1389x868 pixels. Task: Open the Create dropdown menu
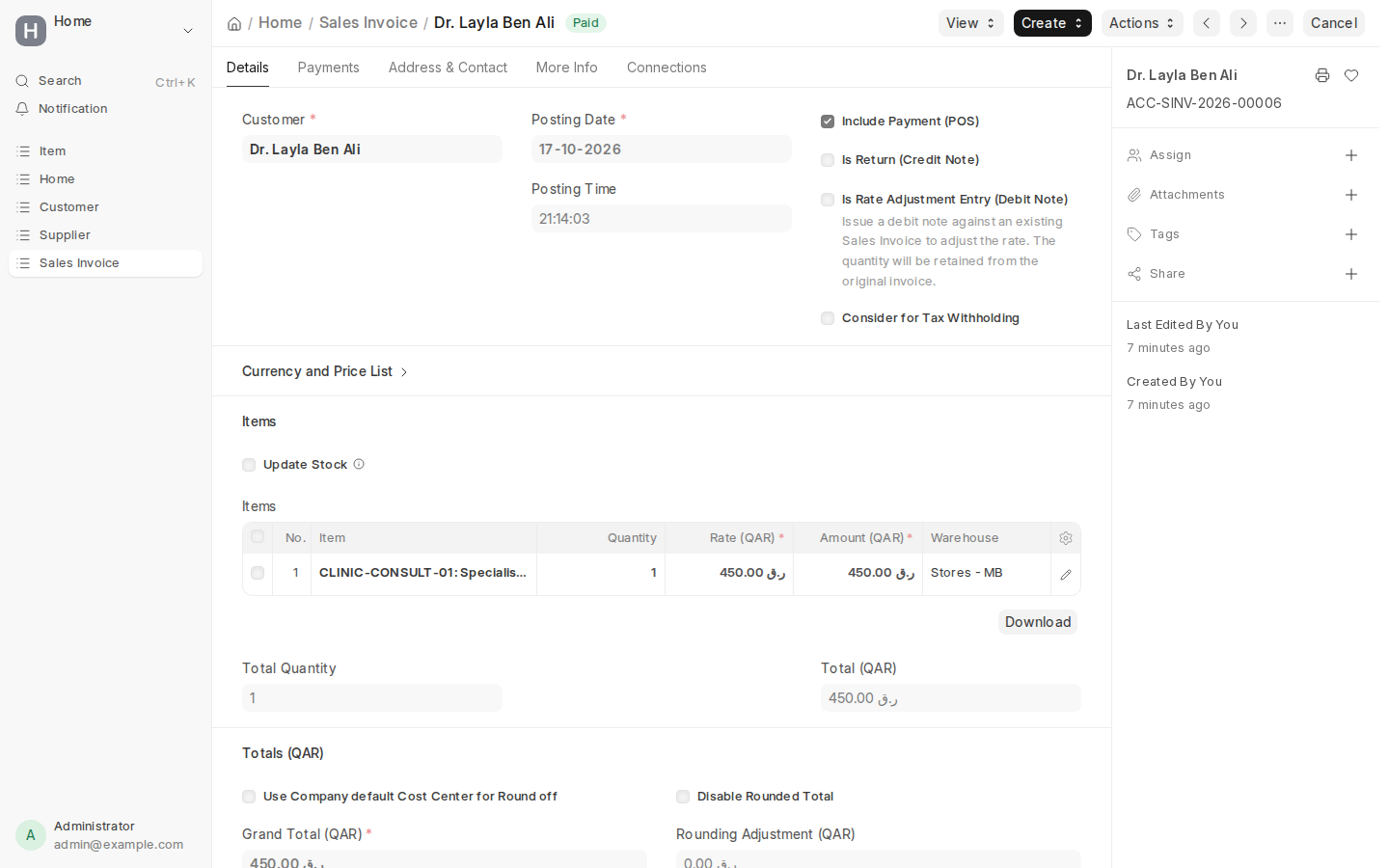click(1052, 23)
